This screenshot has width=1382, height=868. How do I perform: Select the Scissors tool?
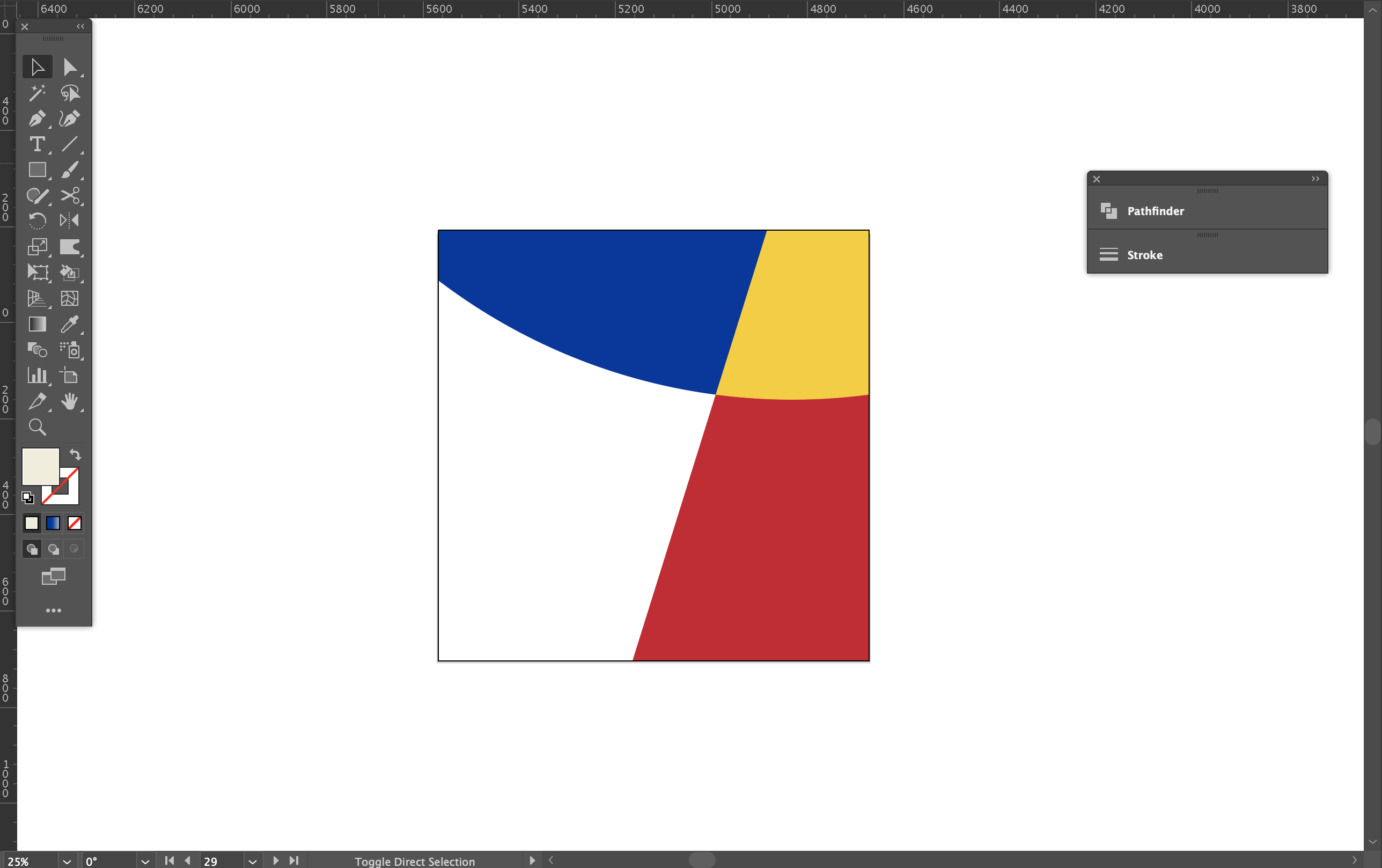[x=71, y=196]
